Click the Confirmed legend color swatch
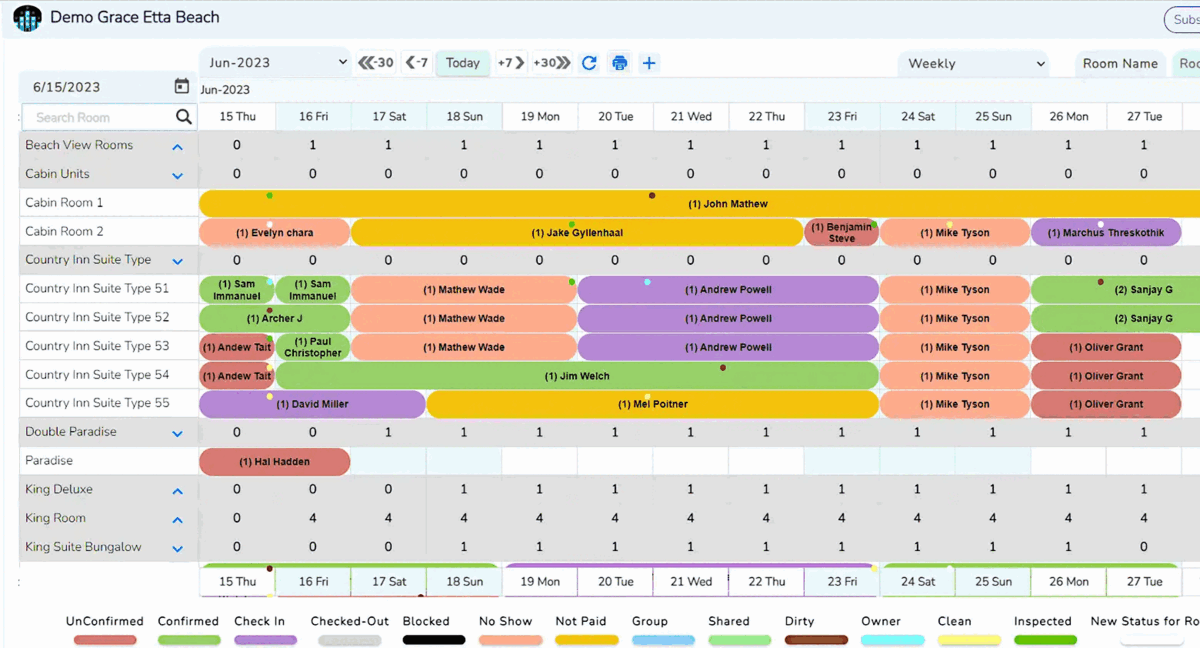 point(188,638)
